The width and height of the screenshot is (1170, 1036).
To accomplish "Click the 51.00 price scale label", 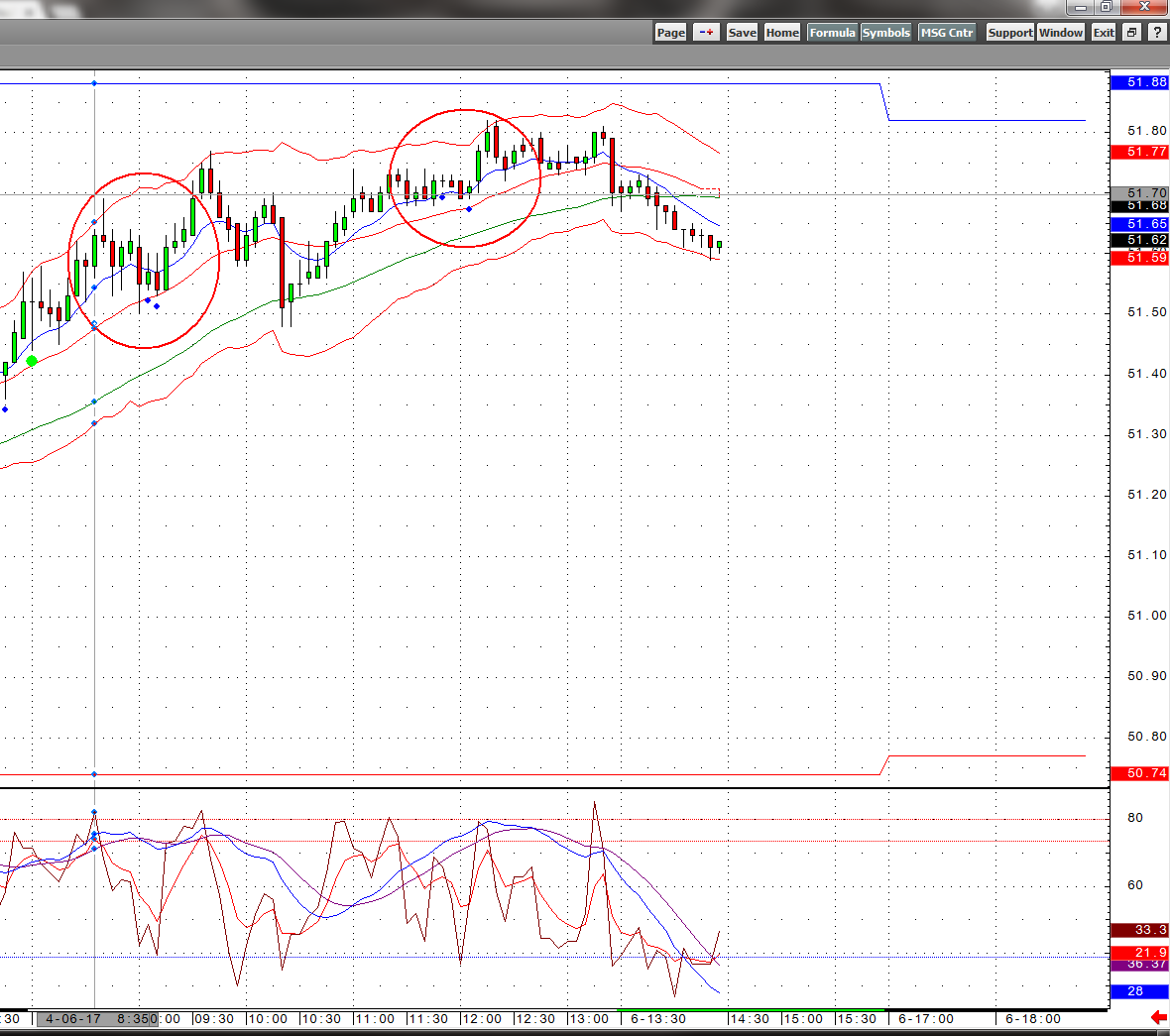I will (1146, 616).
